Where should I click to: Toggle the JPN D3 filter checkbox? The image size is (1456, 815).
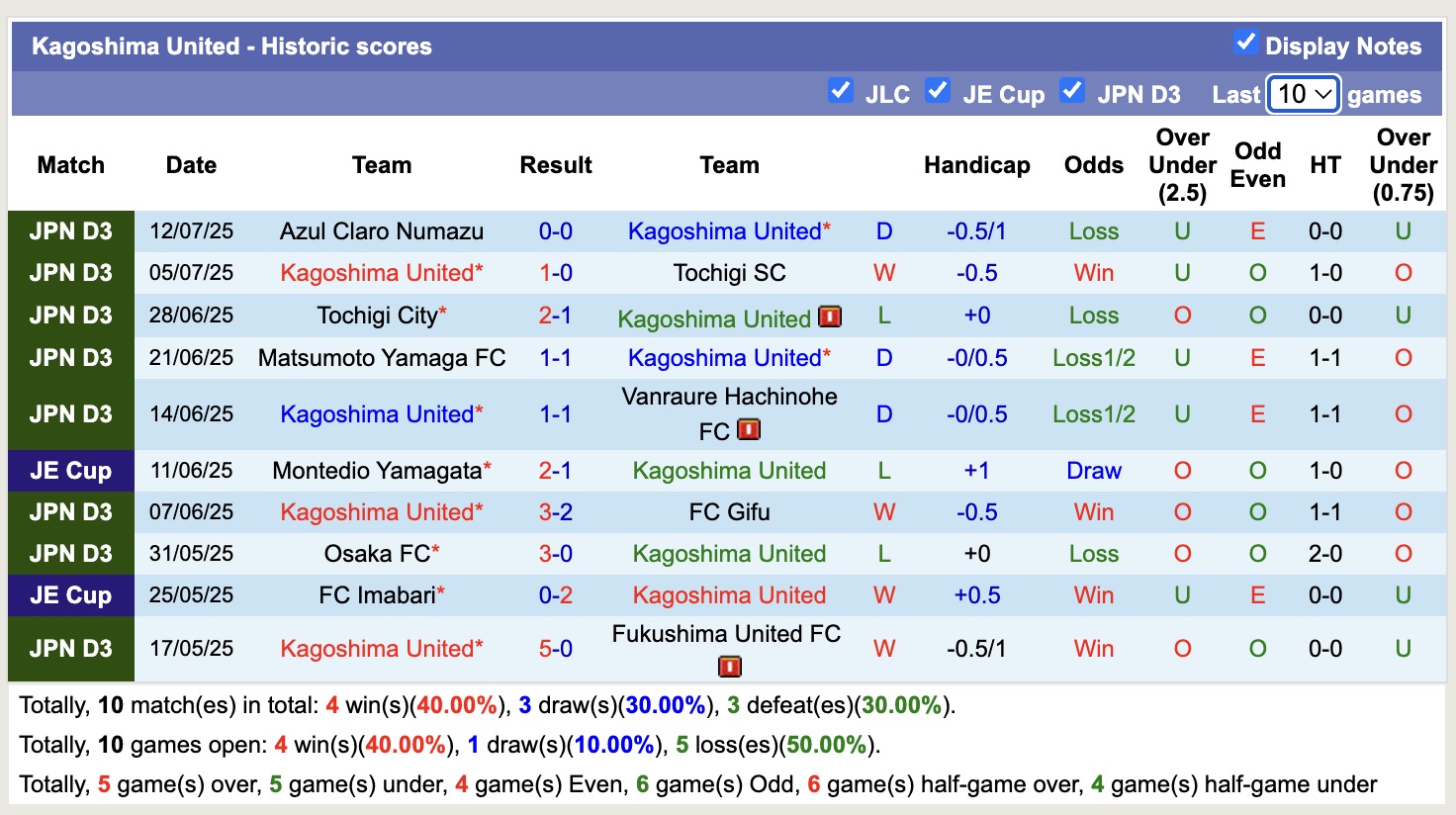click(1072, 90)
